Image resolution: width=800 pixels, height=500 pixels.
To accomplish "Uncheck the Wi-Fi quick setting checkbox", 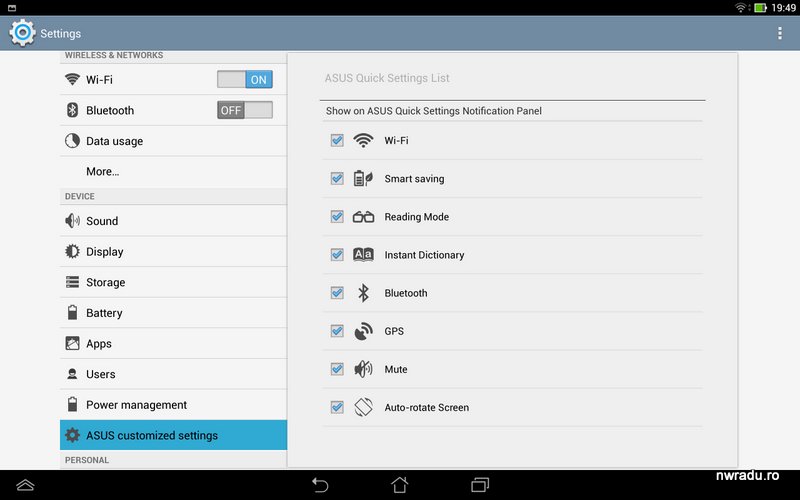I will 337,140.
